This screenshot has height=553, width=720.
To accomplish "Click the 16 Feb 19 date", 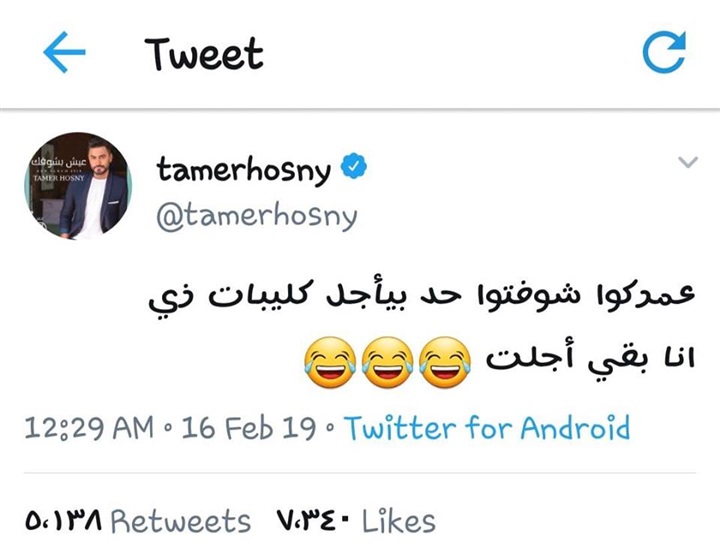I will [249, 428].
